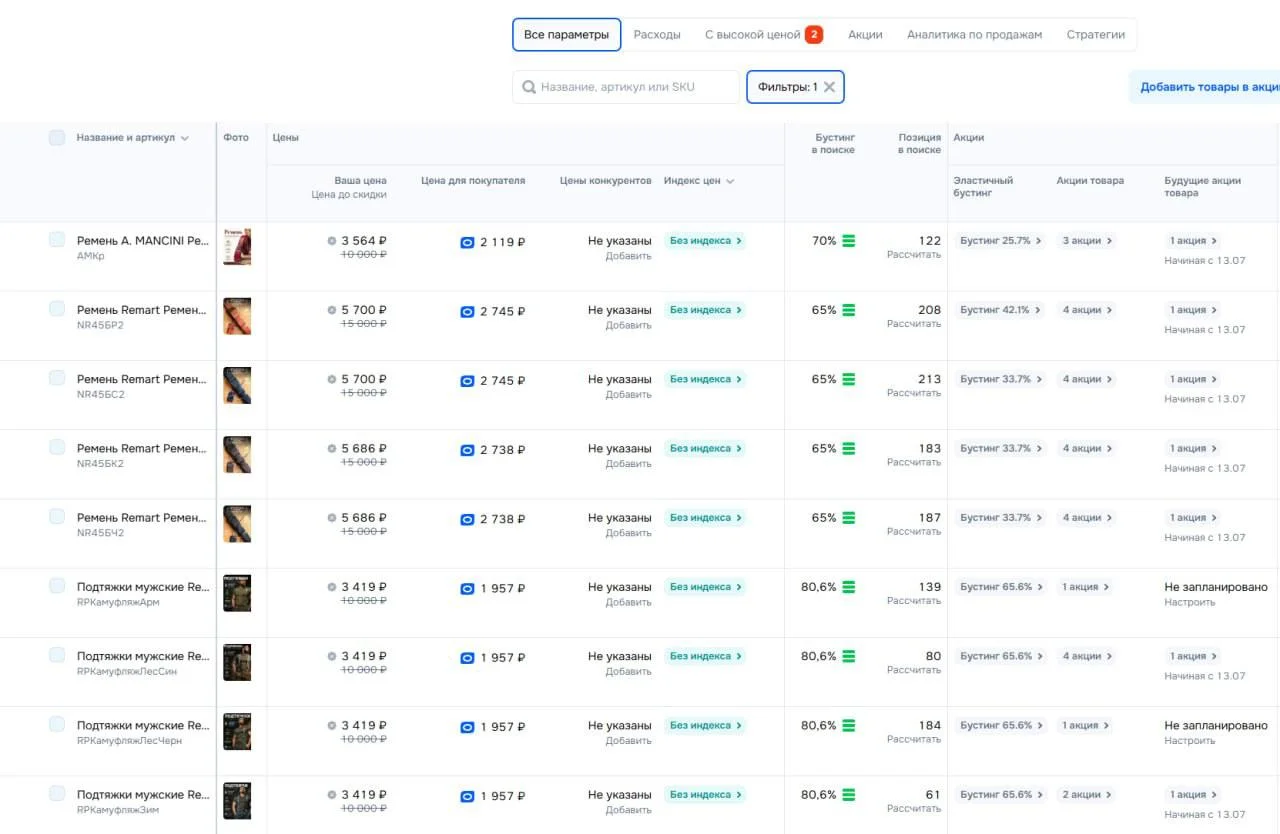Click "Рассчитать" under position 208
Viewport: 1280px width, 834px height.
914,324
